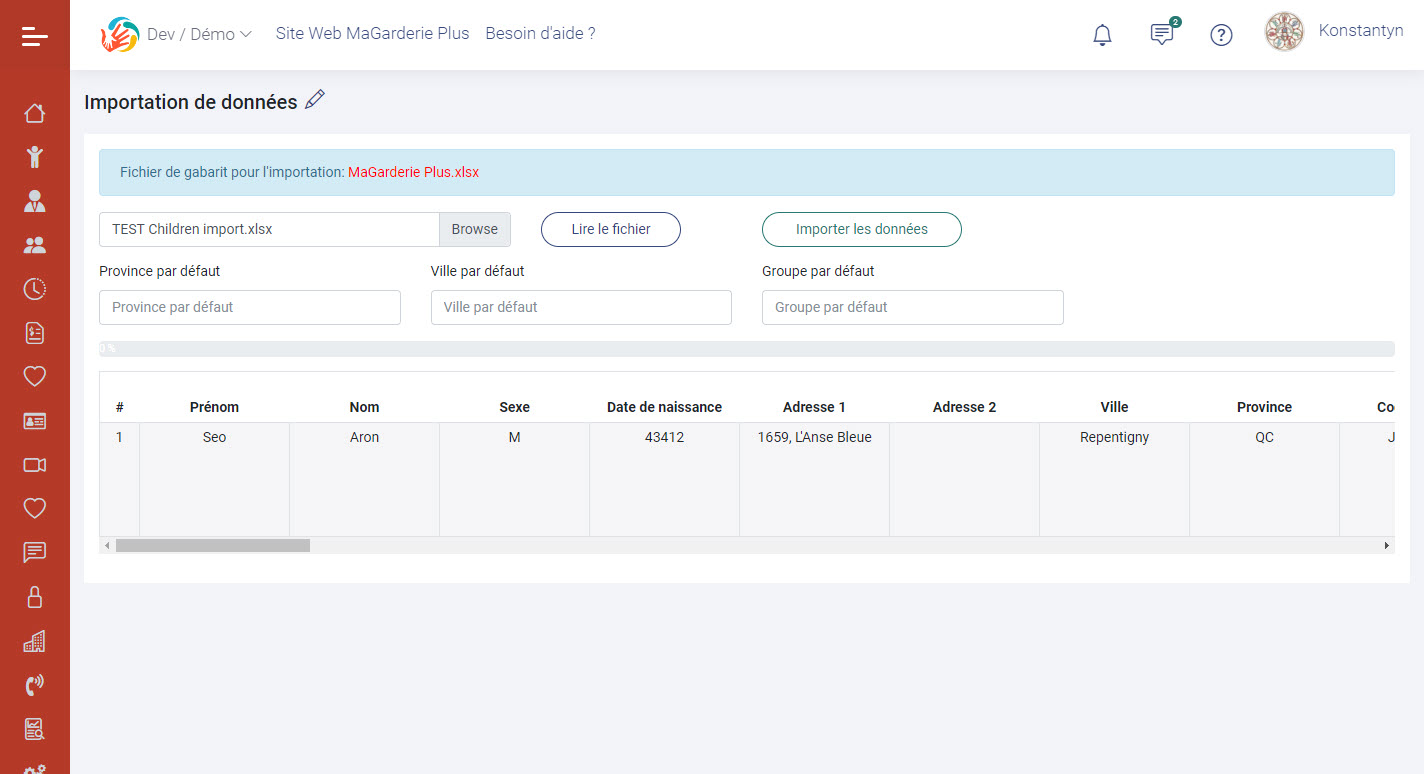Open the lock icon in the sidebar
The image size is (1424, 774).
click(34, 597)
